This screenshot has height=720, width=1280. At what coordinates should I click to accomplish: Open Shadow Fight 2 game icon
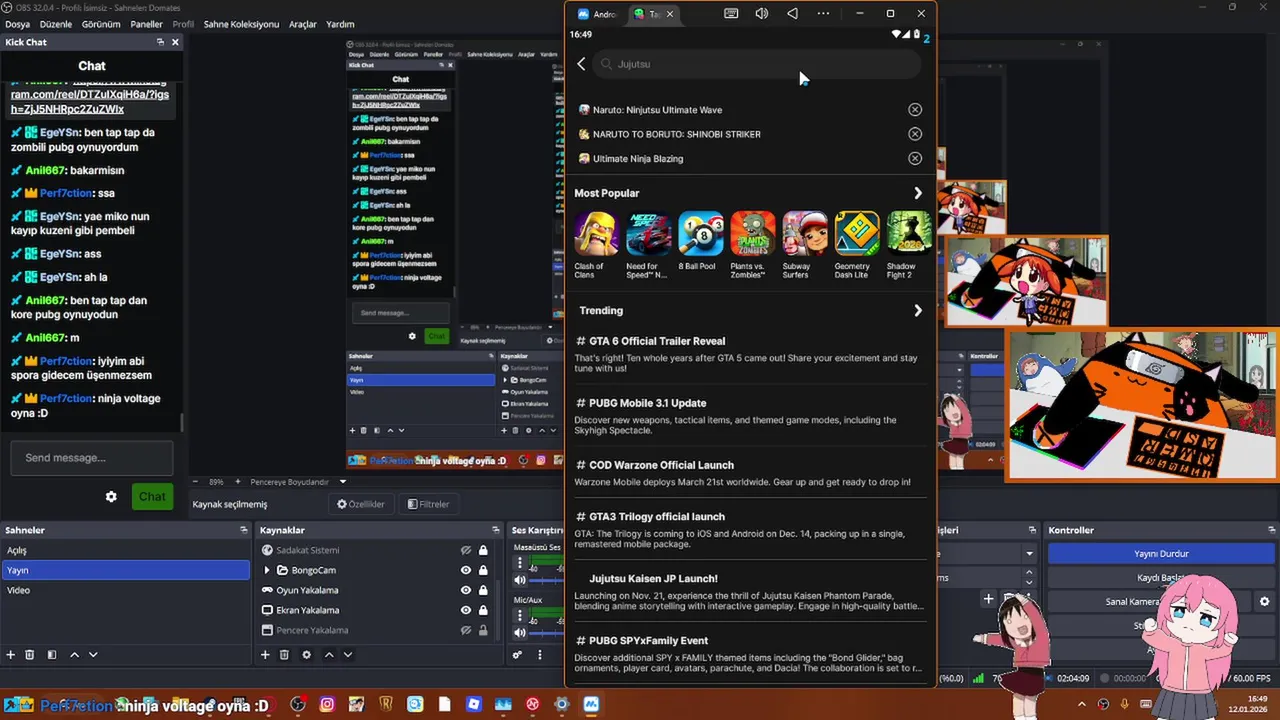click(x=909, y=233)
